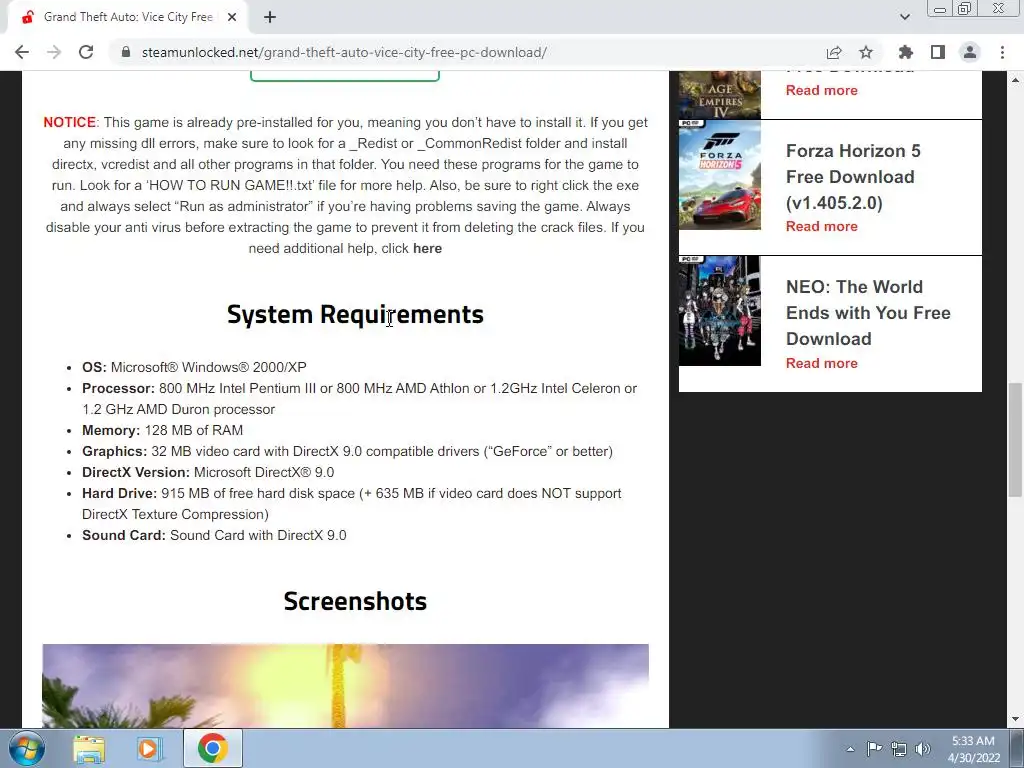Open the Chrome profile avatar

tap(970, 52)
